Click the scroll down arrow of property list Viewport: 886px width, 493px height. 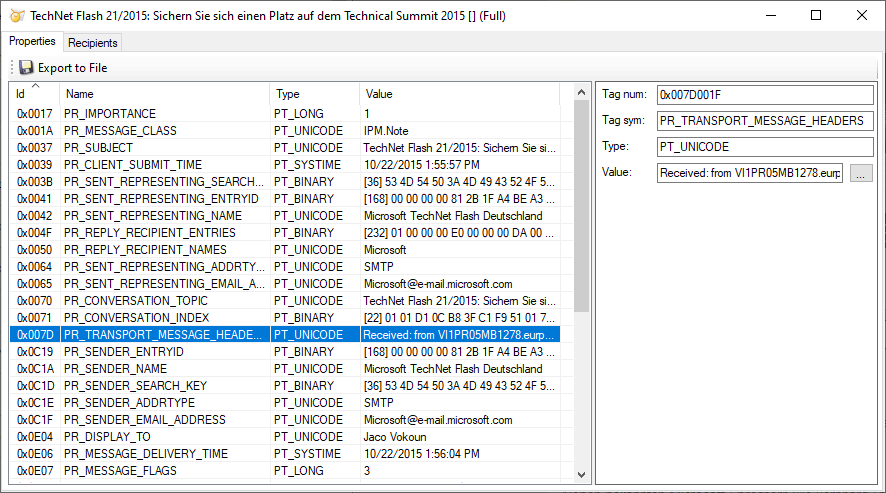(x=581, y=475)
